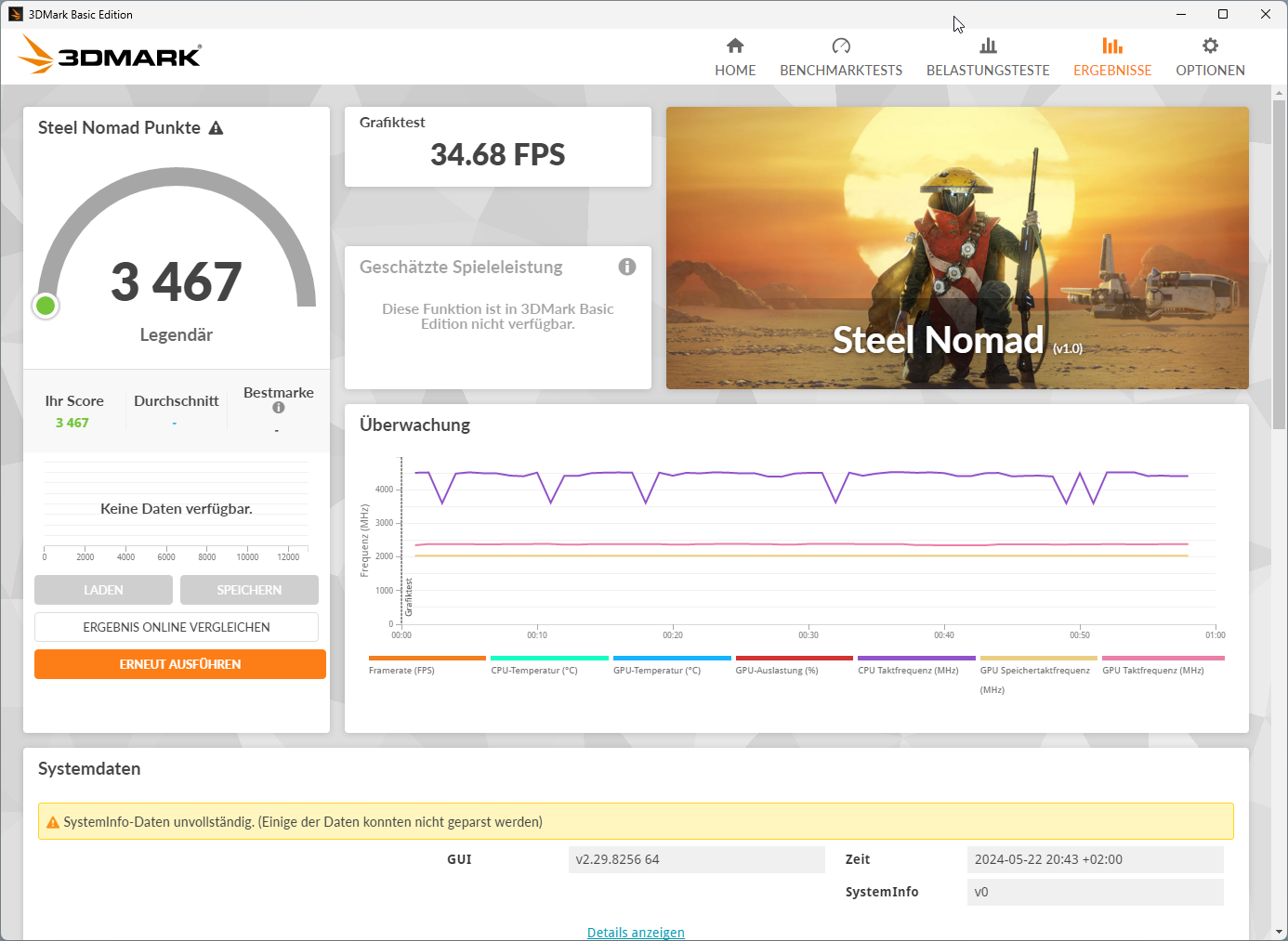This screenshot has height=941, width=1288.
Task: Run benchmark again with ERNEUT AUSFÜHREN
Action: coord(180,664)
